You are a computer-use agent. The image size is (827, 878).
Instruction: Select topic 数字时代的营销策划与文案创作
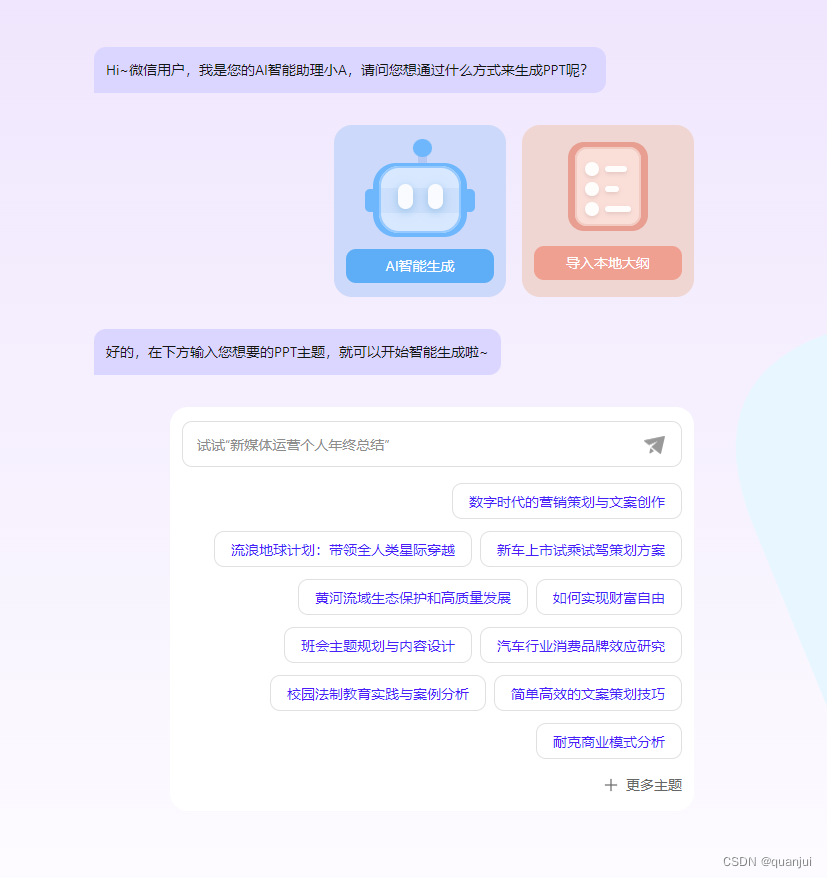click(x=567, y=501)
